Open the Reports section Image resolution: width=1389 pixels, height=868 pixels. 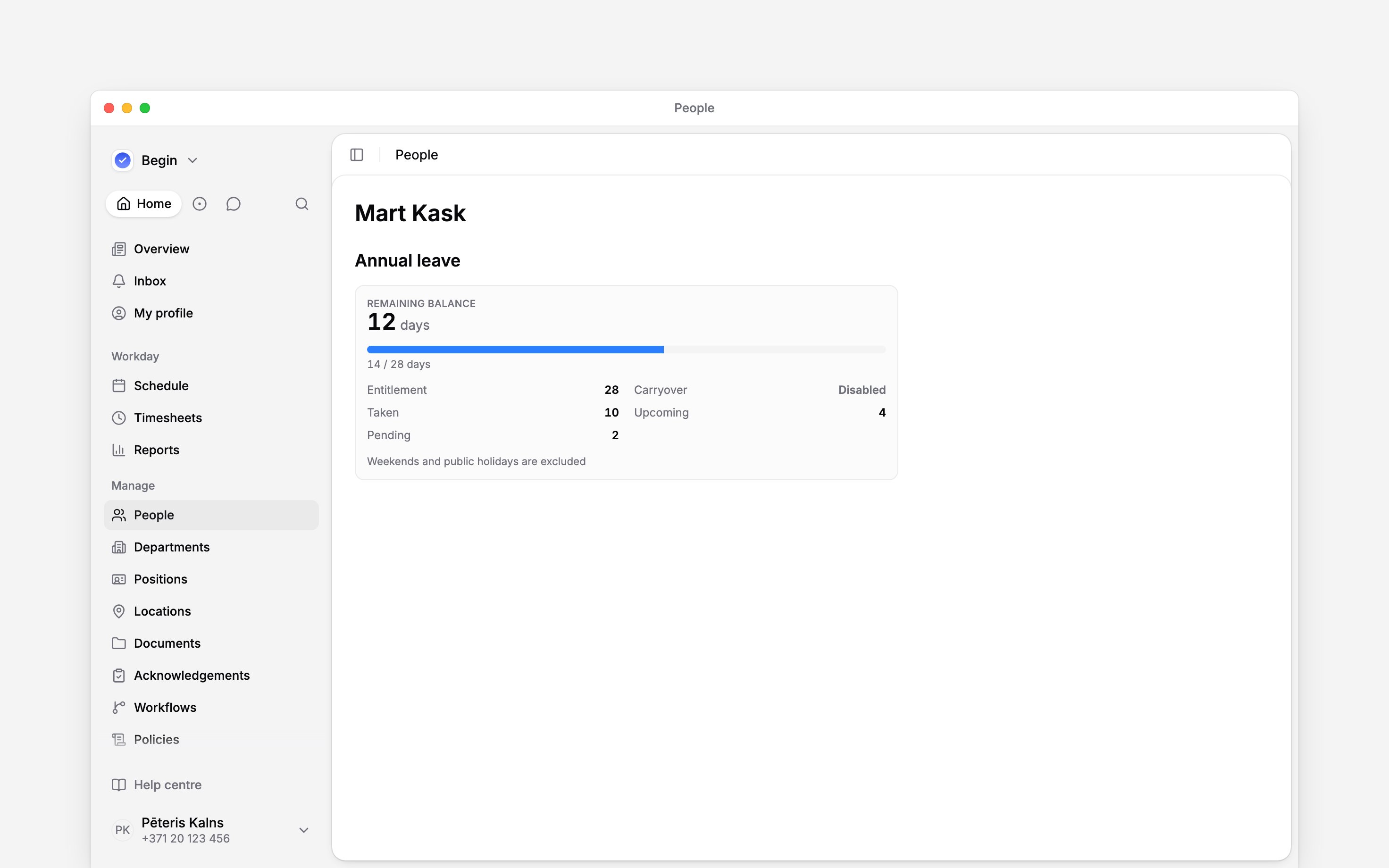click(x=211, y=450)
